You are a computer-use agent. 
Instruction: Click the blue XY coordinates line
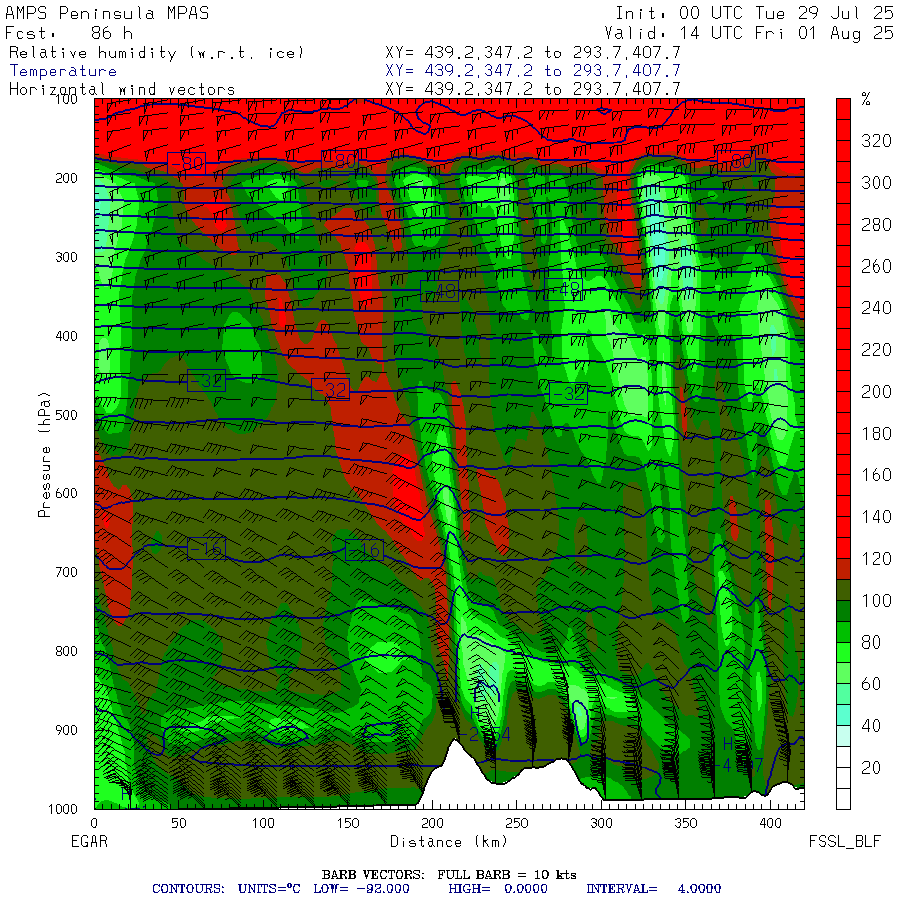(x=533, y=71)
